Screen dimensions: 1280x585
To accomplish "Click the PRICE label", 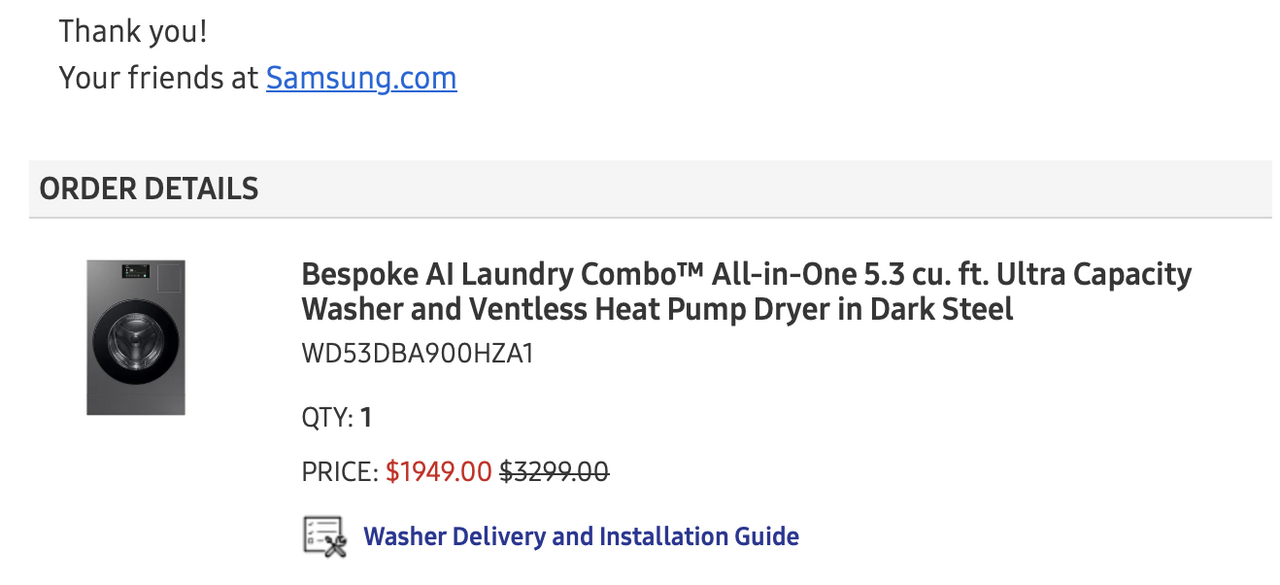I will [340, 471].
